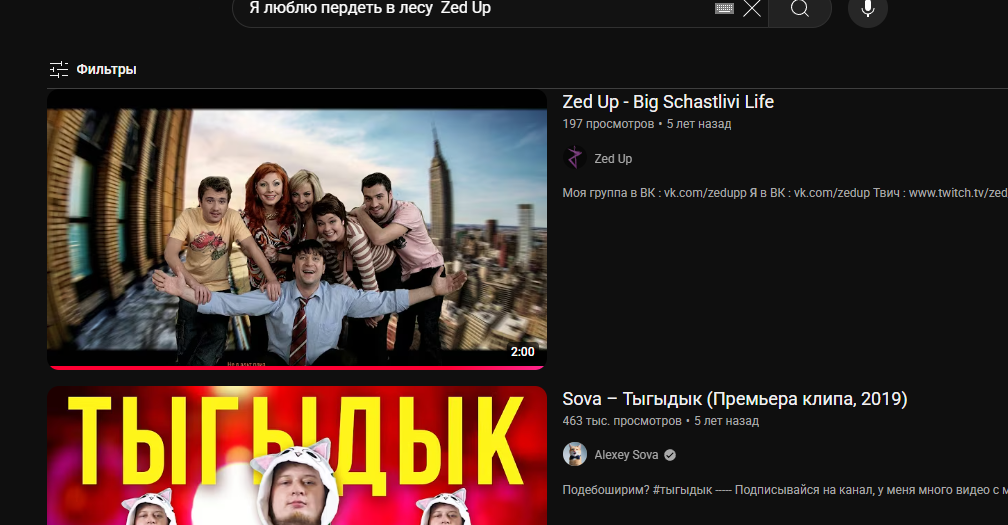Click description 'Подебоширим? #тыгыдык'
This screenshot has height=525, width=1008.
[x=785, y=490]
